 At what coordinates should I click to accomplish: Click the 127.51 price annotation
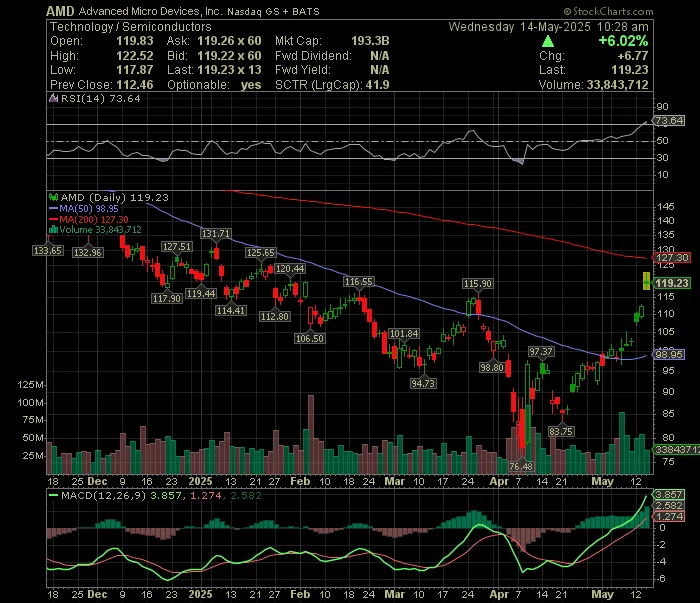[177, 246]
